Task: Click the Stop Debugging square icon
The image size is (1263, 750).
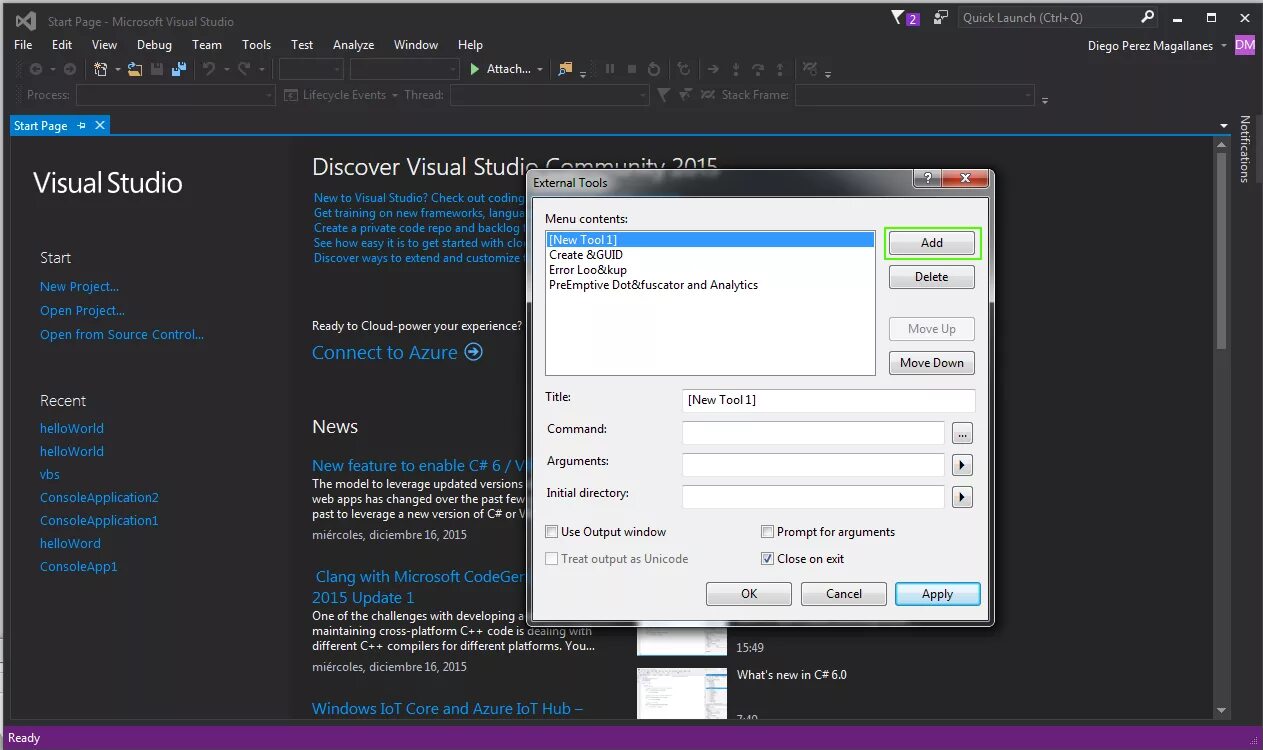Action: tap(632, 69)
